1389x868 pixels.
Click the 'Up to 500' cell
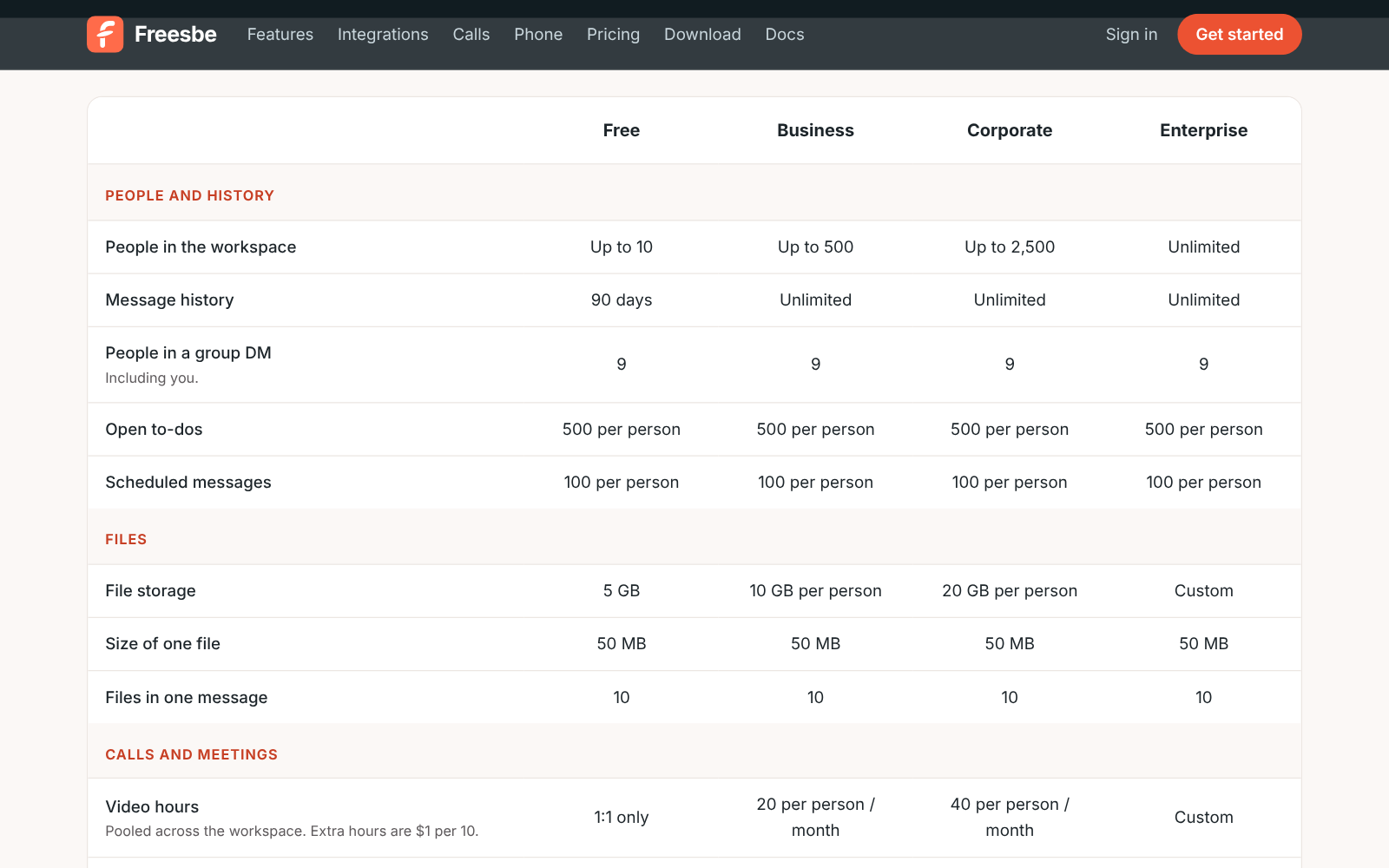click(x=815, y=247)
